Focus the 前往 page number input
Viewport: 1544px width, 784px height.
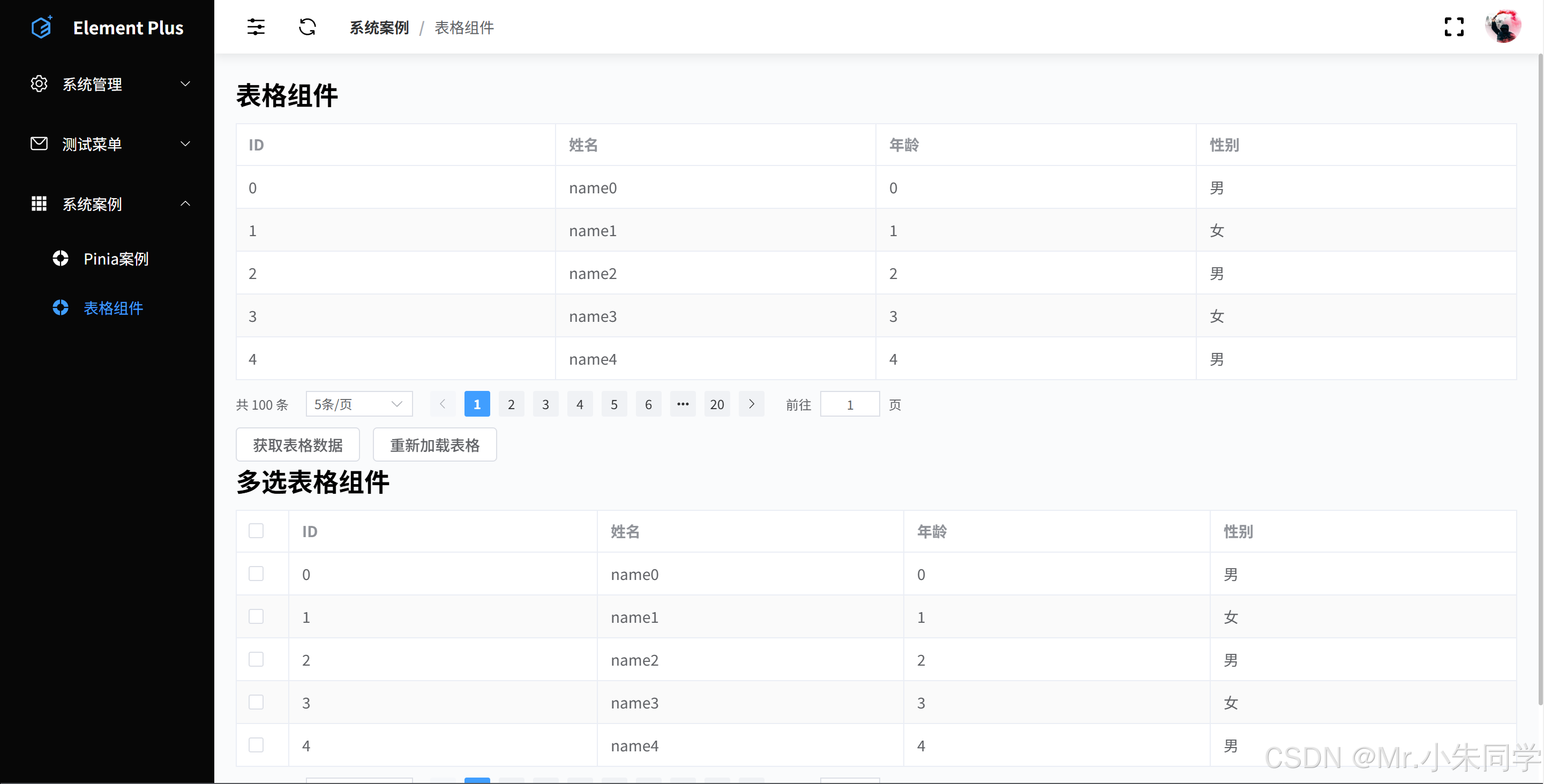pyautogui.click(x=849, y=404)
